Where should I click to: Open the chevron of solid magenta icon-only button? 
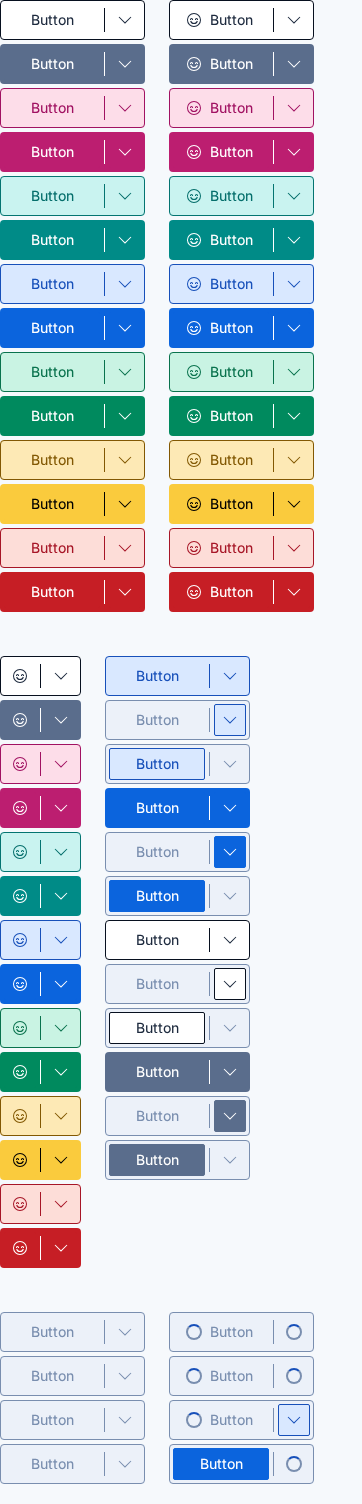[61, 808]
